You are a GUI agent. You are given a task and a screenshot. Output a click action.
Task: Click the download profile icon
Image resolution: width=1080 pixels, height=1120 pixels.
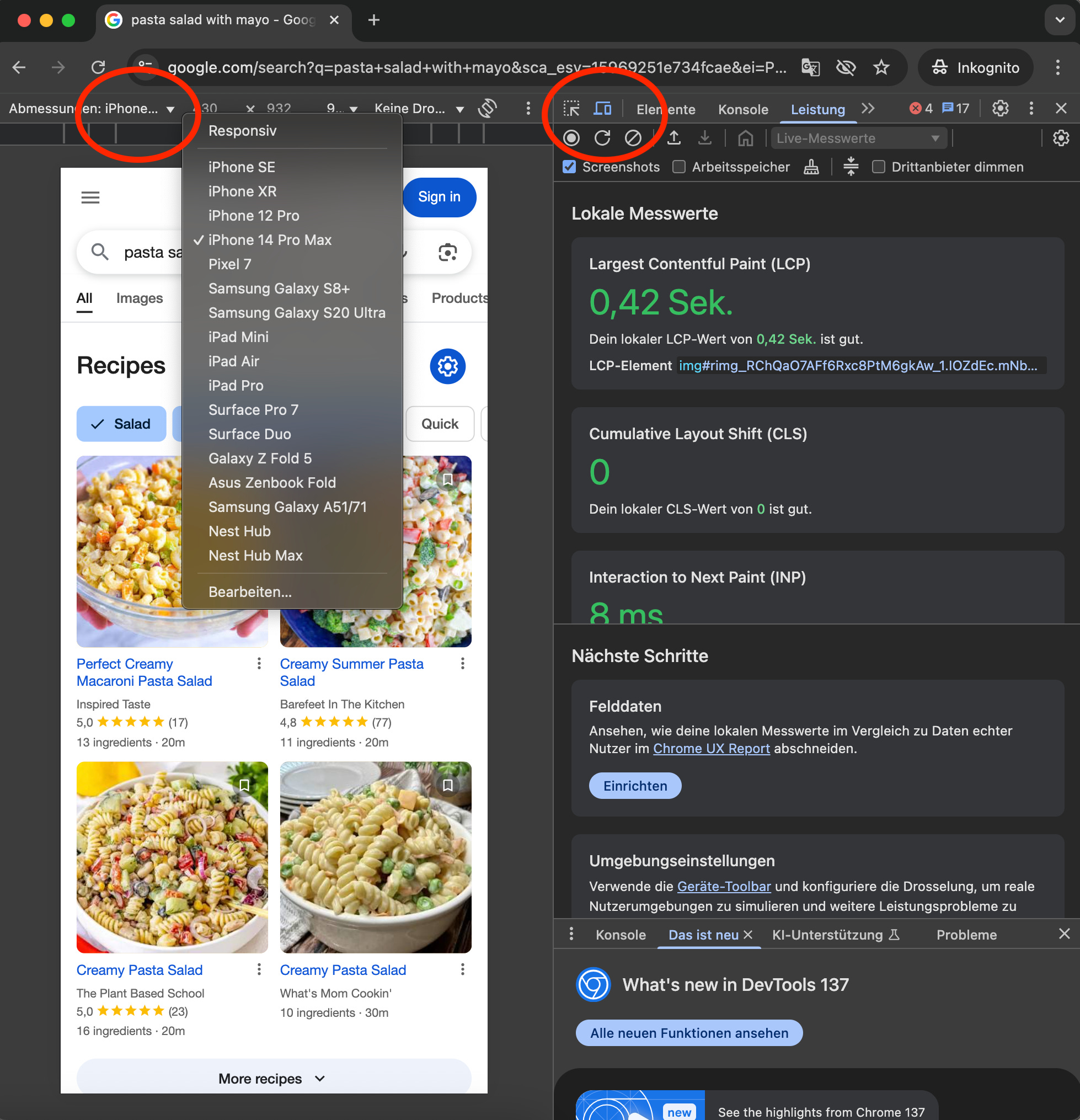(x=704, y=138)
